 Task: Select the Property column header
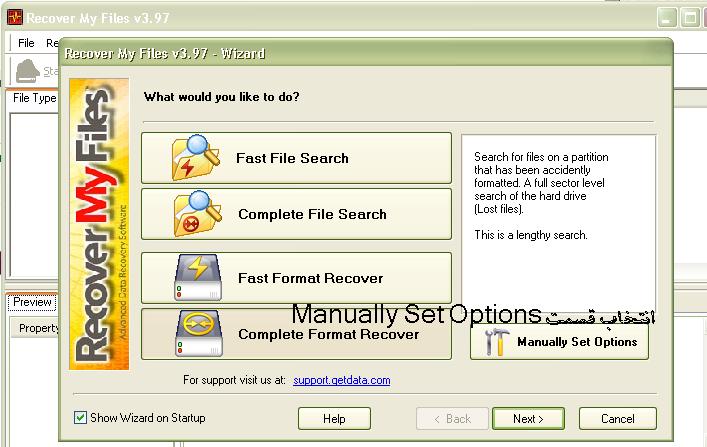[37, 328]
